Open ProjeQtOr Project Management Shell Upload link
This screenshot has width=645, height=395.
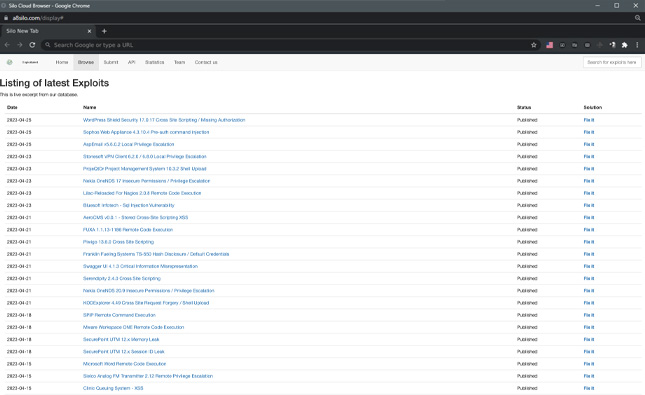tap(144, 169)
